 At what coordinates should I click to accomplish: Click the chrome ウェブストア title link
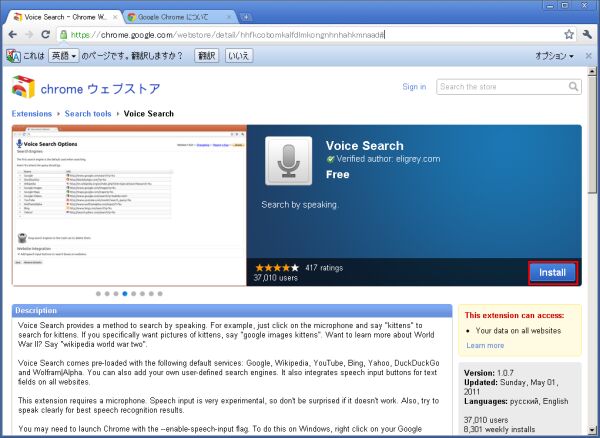point(100,89)
